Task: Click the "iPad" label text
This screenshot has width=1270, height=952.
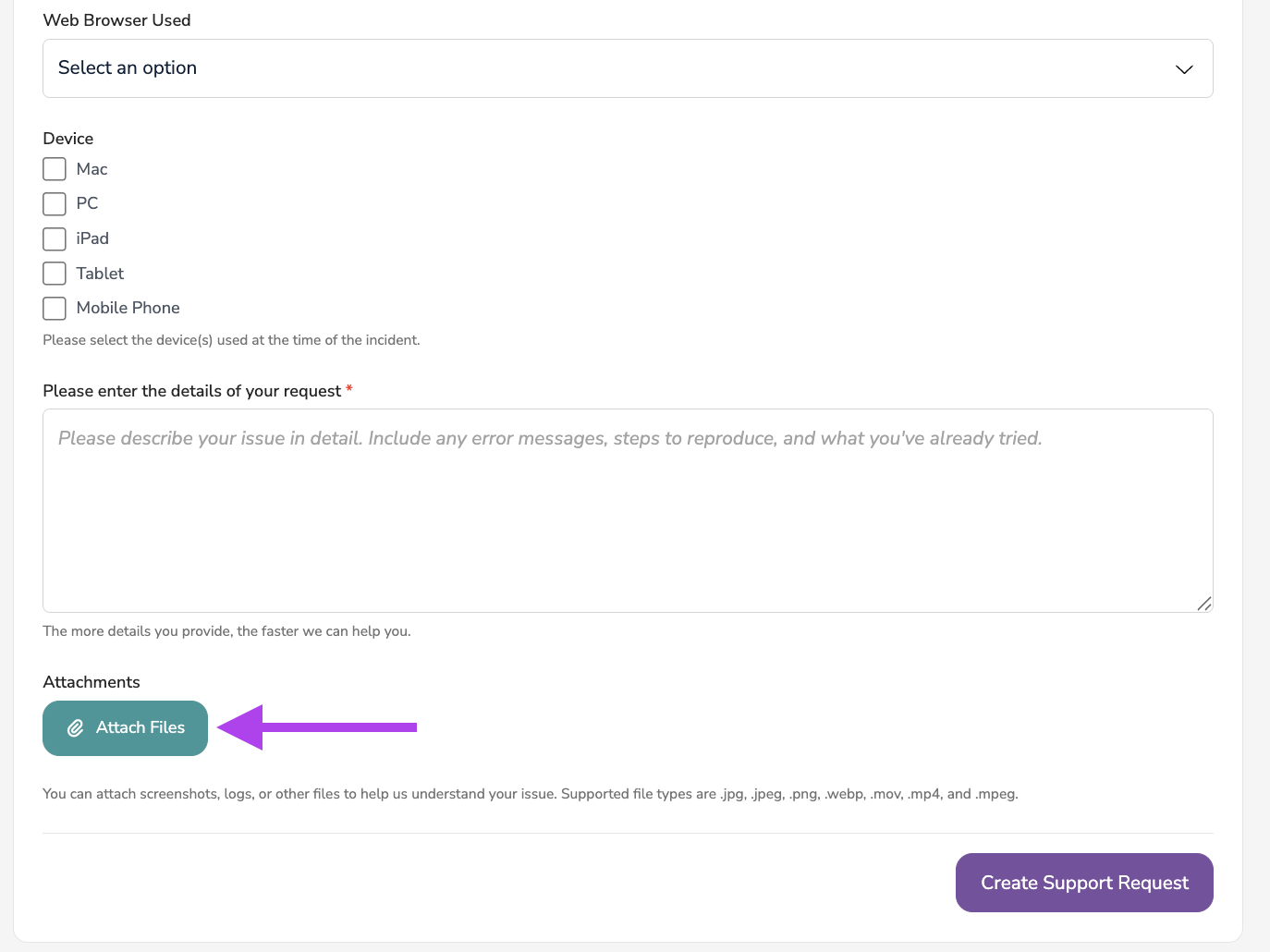Action: pos(92,238)
